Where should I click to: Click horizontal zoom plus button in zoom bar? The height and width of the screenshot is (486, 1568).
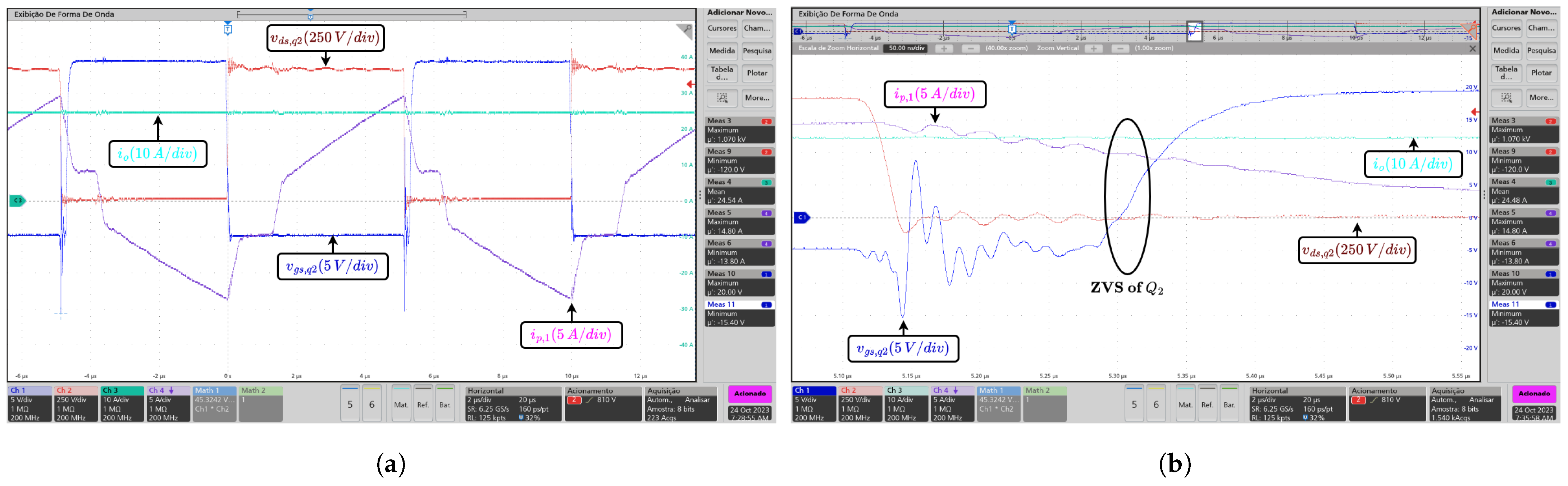(x=943, y=49)
